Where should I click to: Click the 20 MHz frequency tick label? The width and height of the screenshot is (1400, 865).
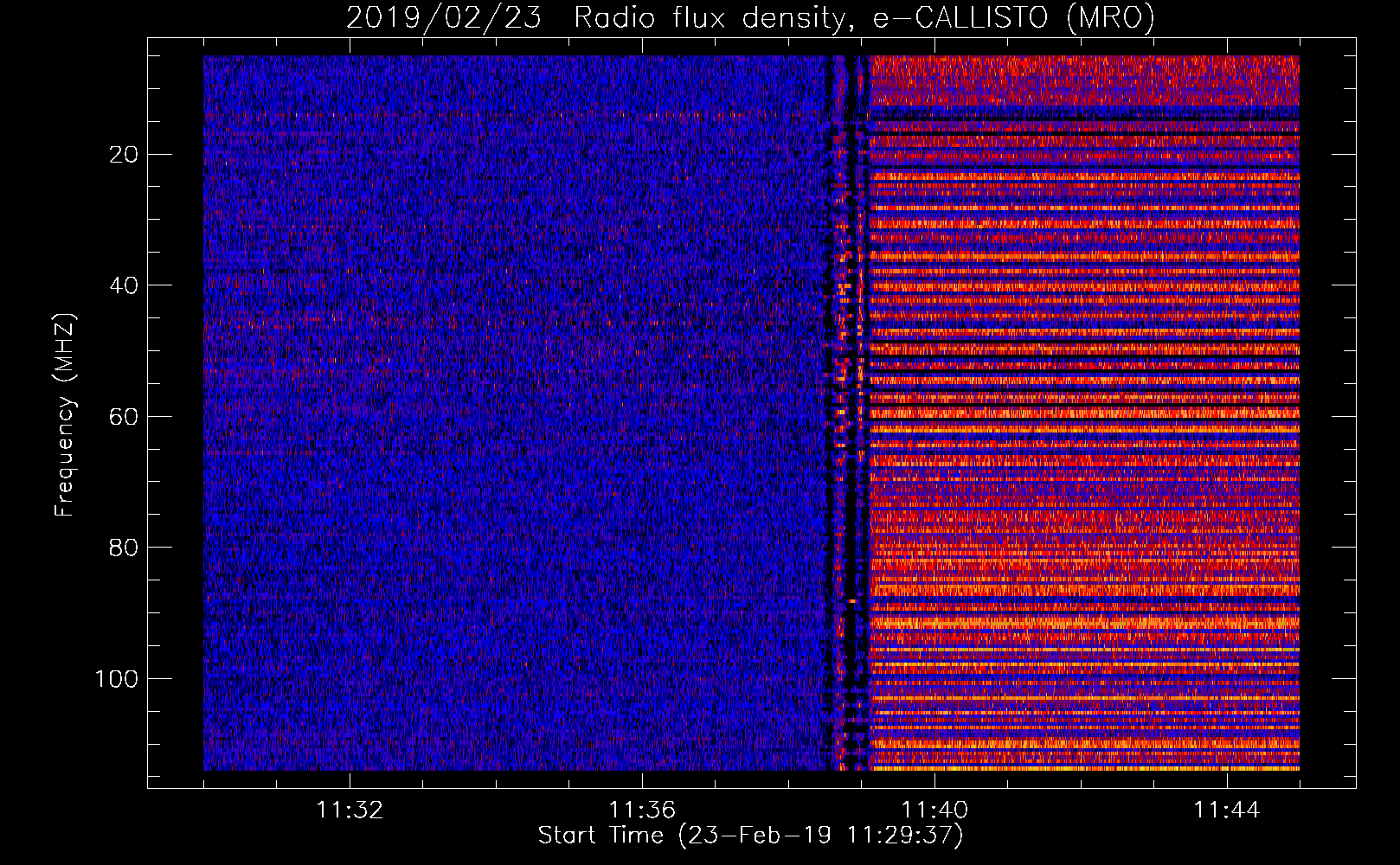click(125, 155)
